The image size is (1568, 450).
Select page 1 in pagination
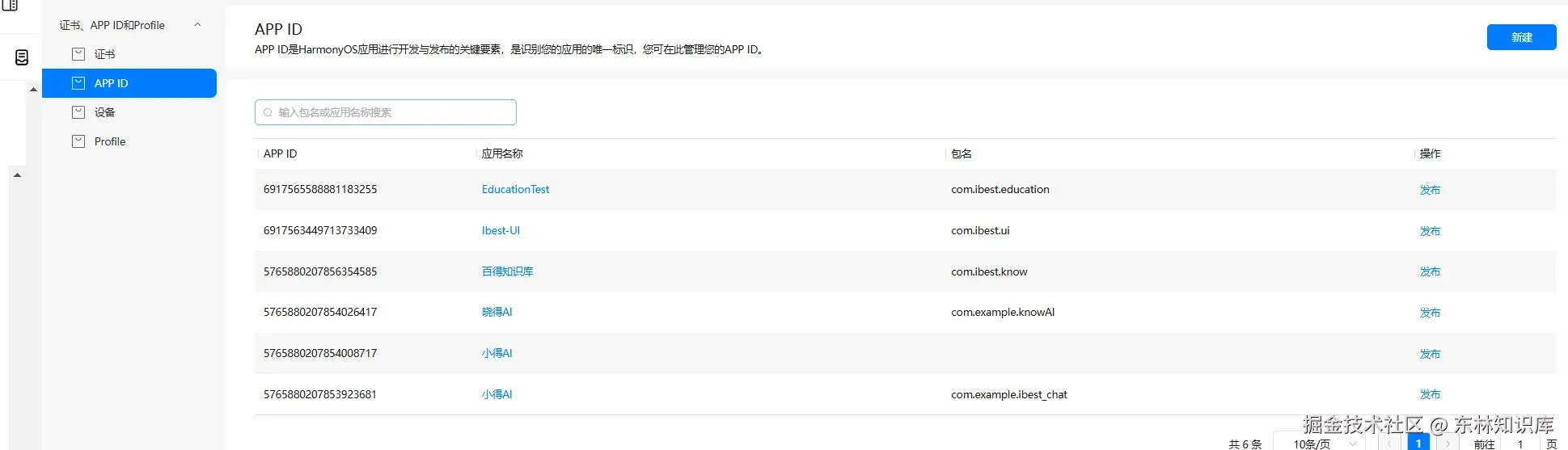(1418, 443)
